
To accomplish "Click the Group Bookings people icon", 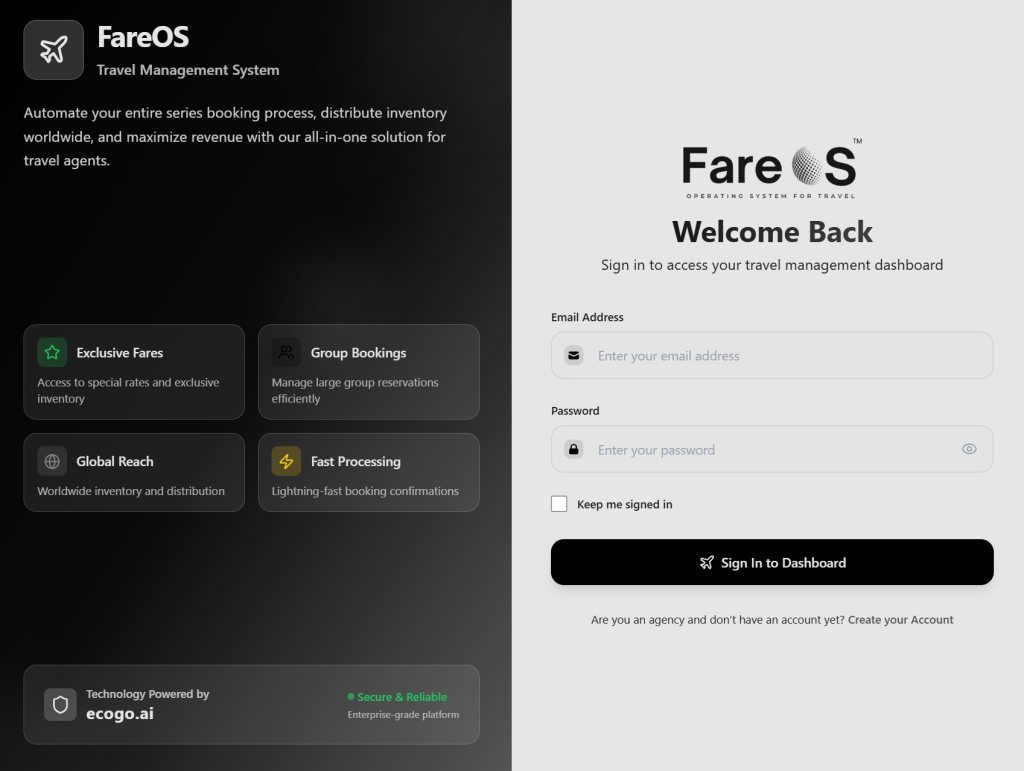I will (x=286, y=353).
